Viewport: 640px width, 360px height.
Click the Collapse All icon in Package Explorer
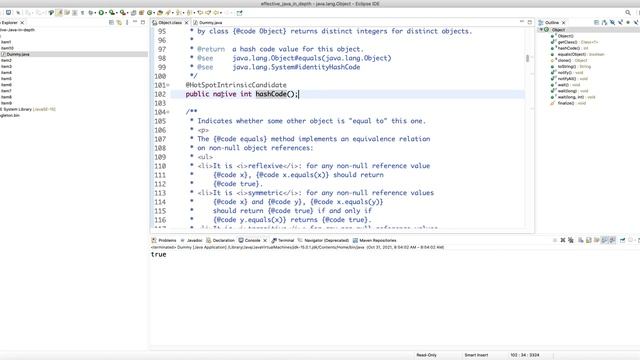click(x=111, y=22)
